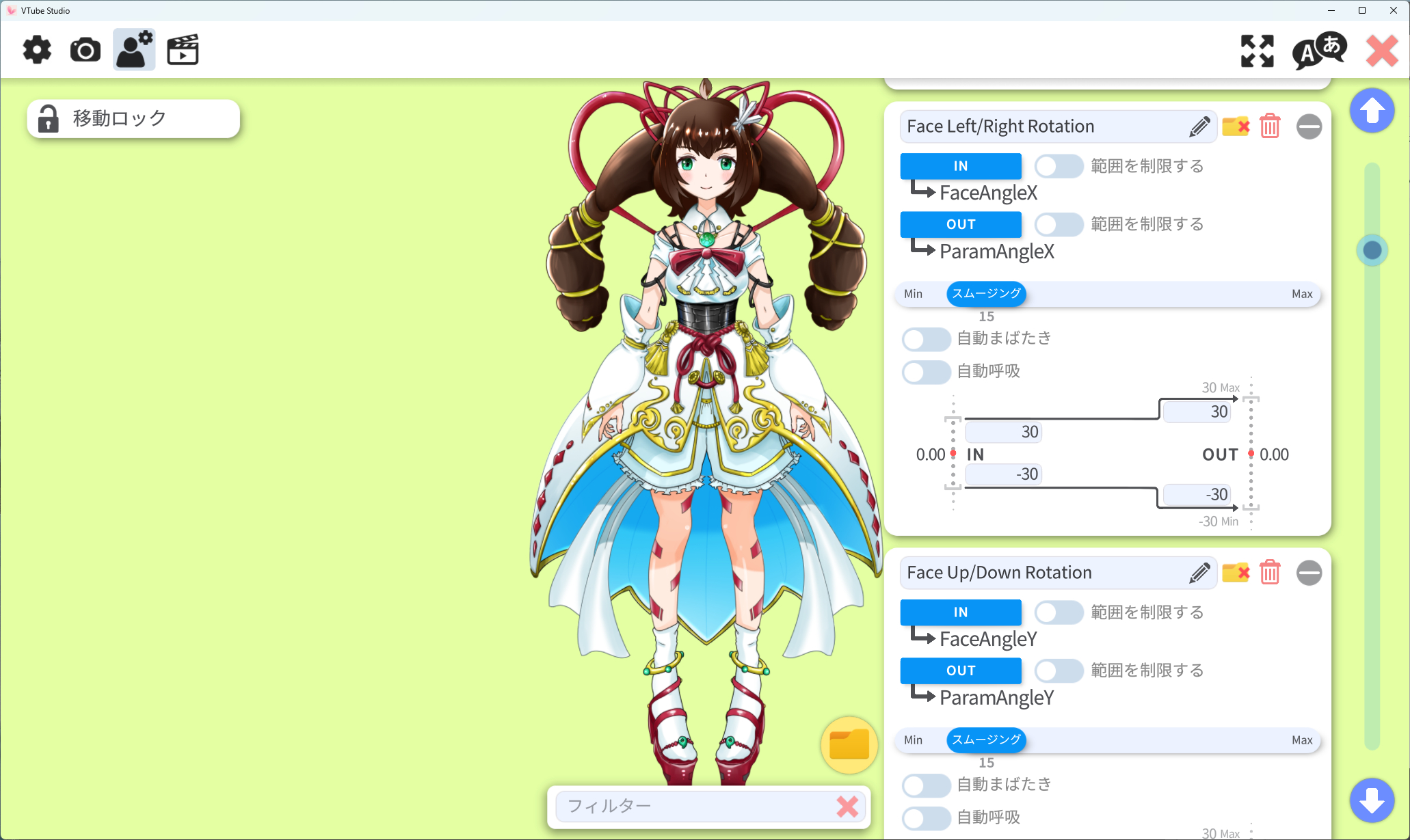Open the gear settings menu

click(x=37, y=50)
